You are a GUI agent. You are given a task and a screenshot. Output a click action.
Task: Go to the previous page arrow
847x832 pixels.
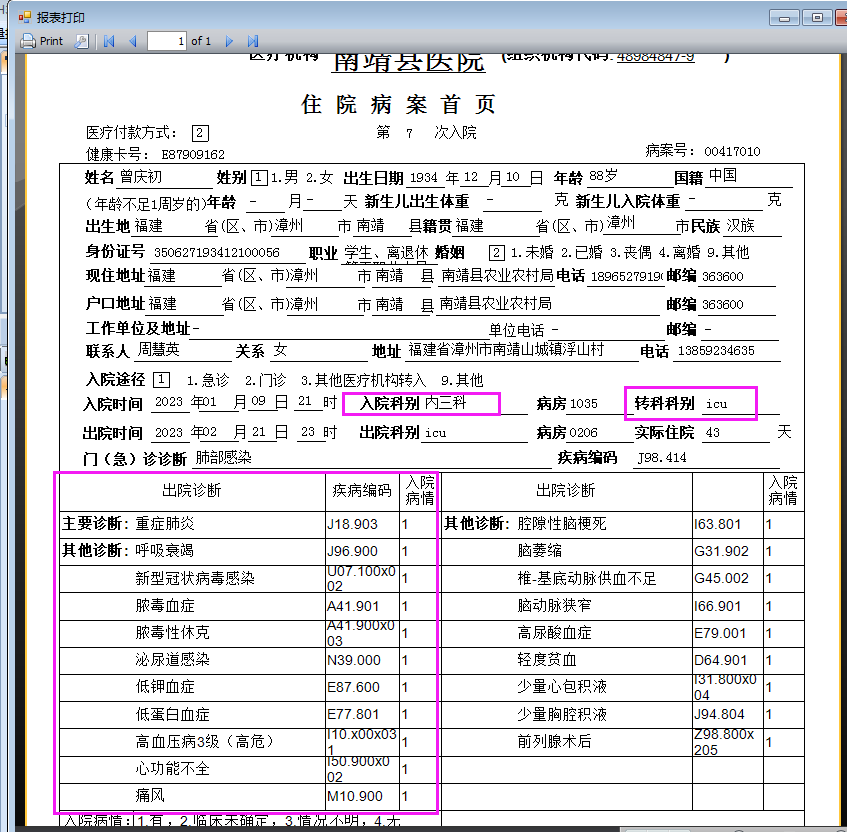(133, 41)
